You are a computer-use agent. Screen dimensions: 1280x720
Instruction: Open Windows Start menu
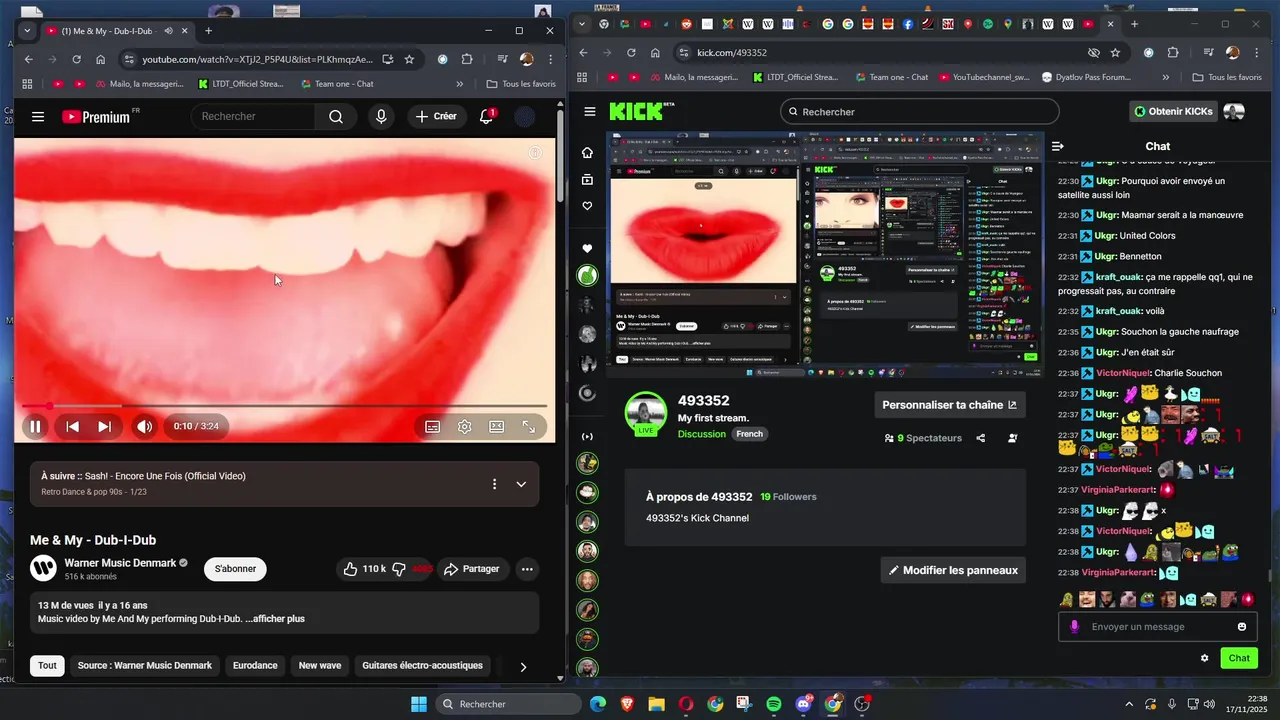[419, 704]
